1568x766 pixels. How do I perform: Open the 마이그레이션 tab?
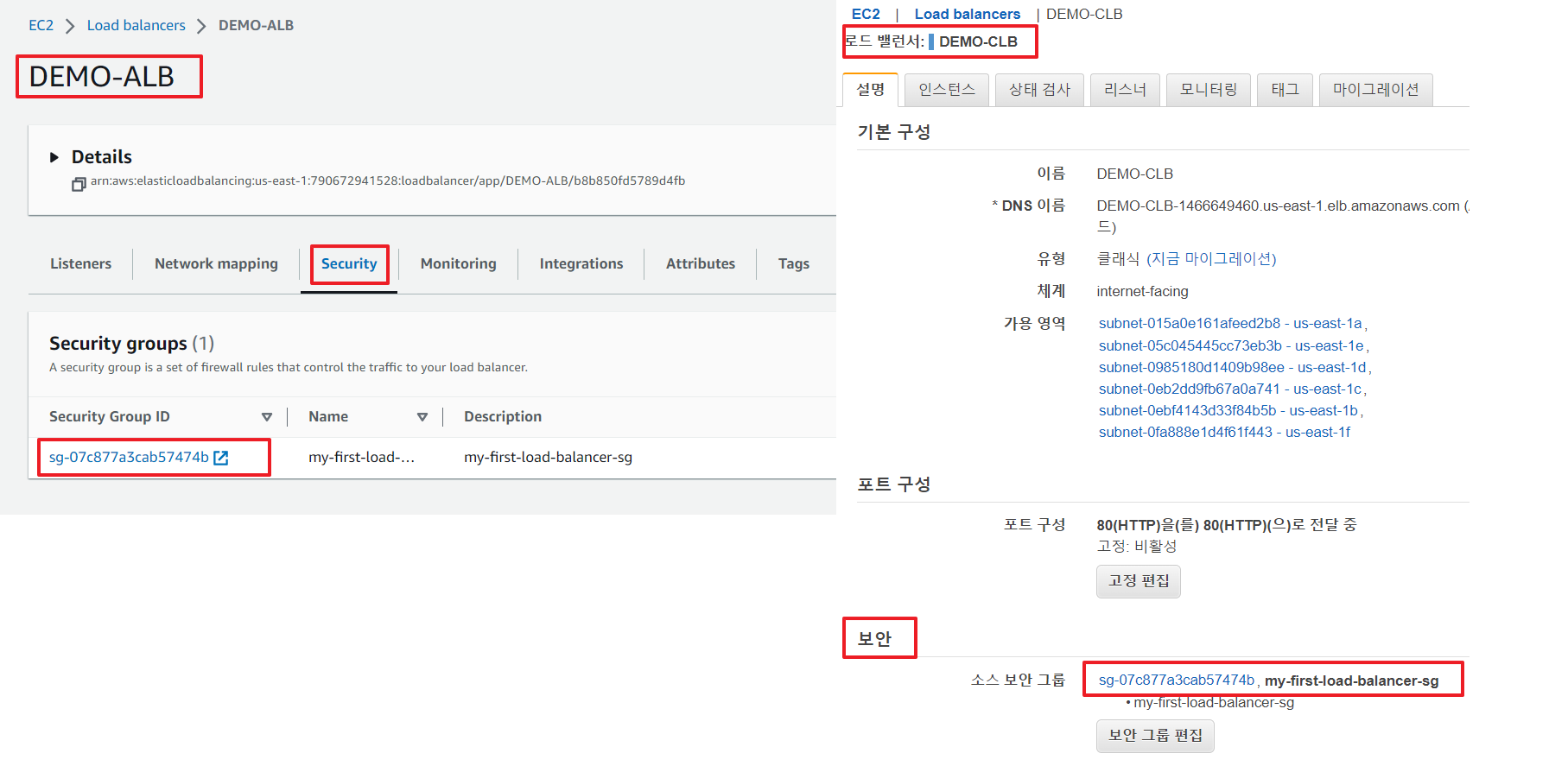pos(1376,90)
